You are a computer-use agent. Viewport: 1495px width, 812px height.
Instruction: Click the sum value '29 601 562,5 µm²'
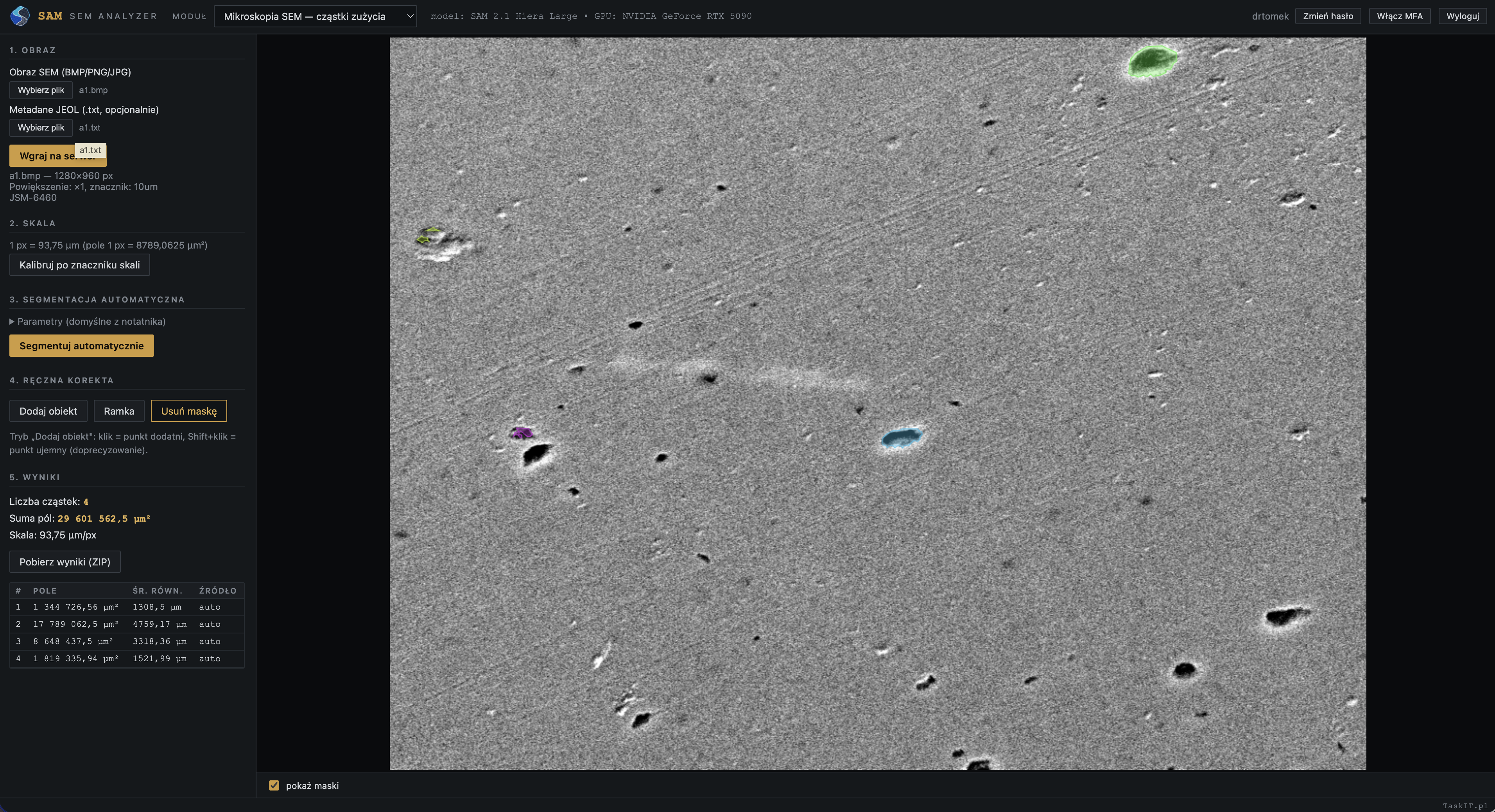click(x=104, y=519)
